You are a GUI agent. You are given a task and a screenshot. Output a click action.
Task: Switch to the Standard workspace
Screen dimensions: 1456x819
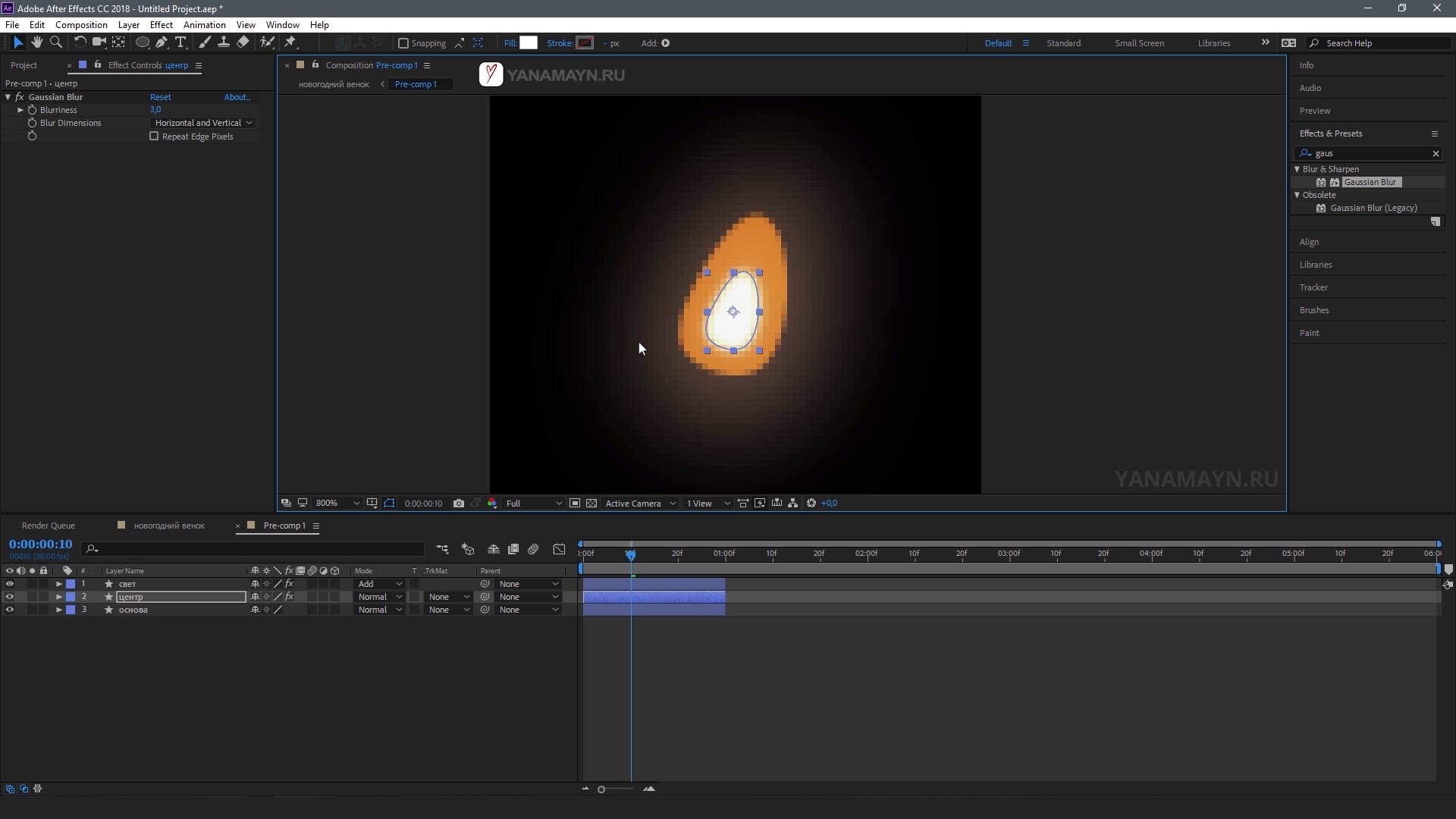(1063, 43)
